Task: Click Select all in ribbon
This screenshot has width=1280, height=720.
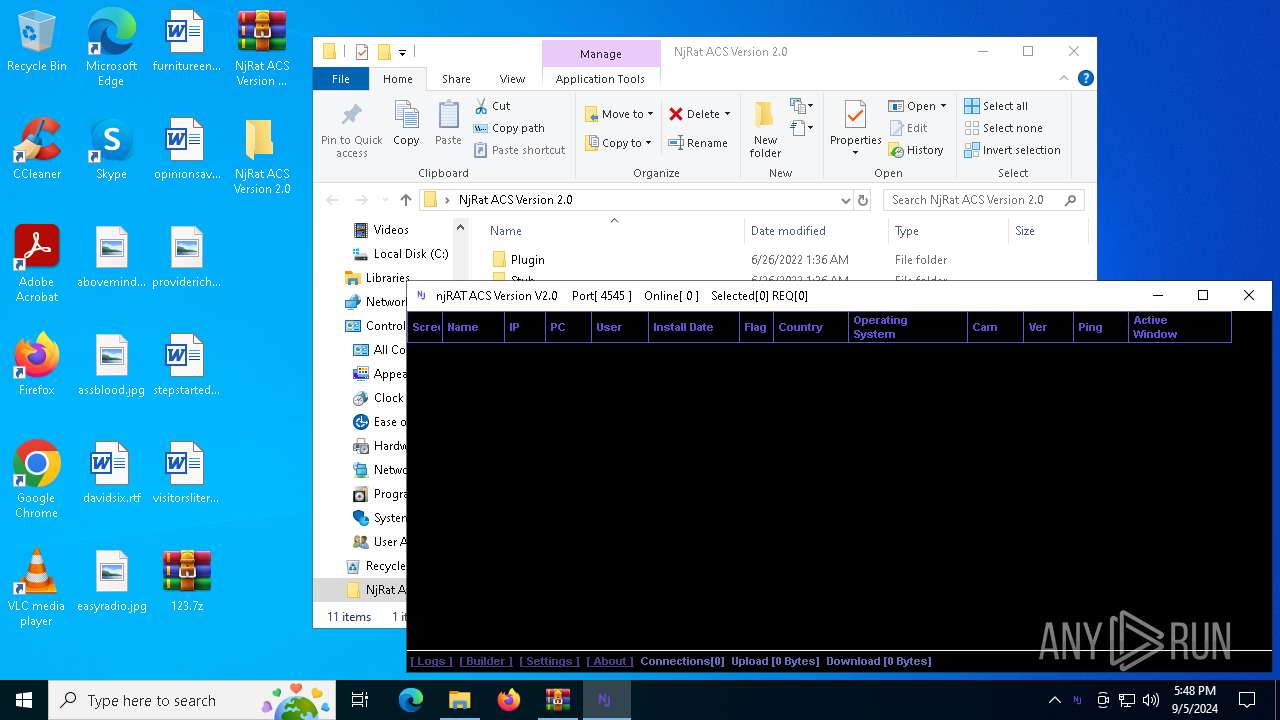Action: [996, 106]
